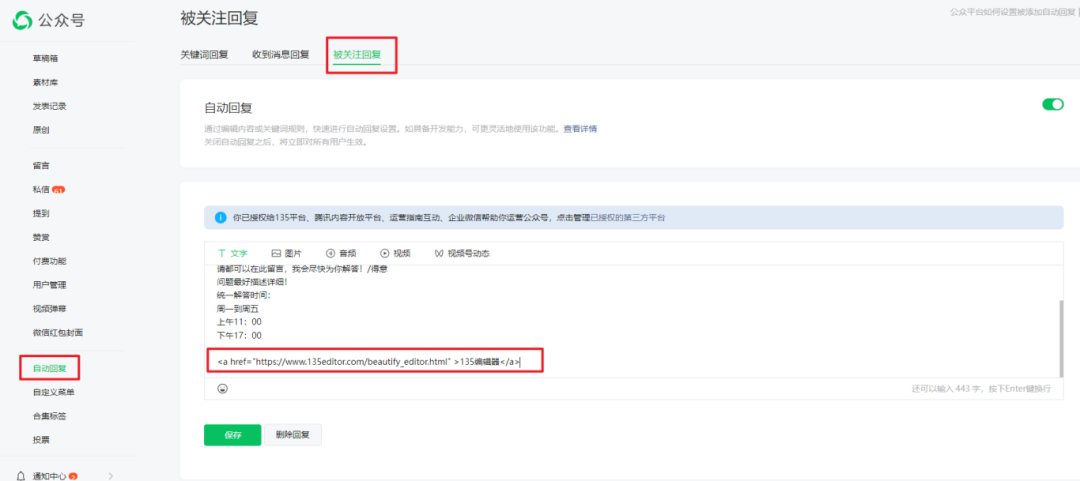Click the bell icon beside 通知中心
The width and height of the screenshot is (1080, 481).
[x=22, y=475]
